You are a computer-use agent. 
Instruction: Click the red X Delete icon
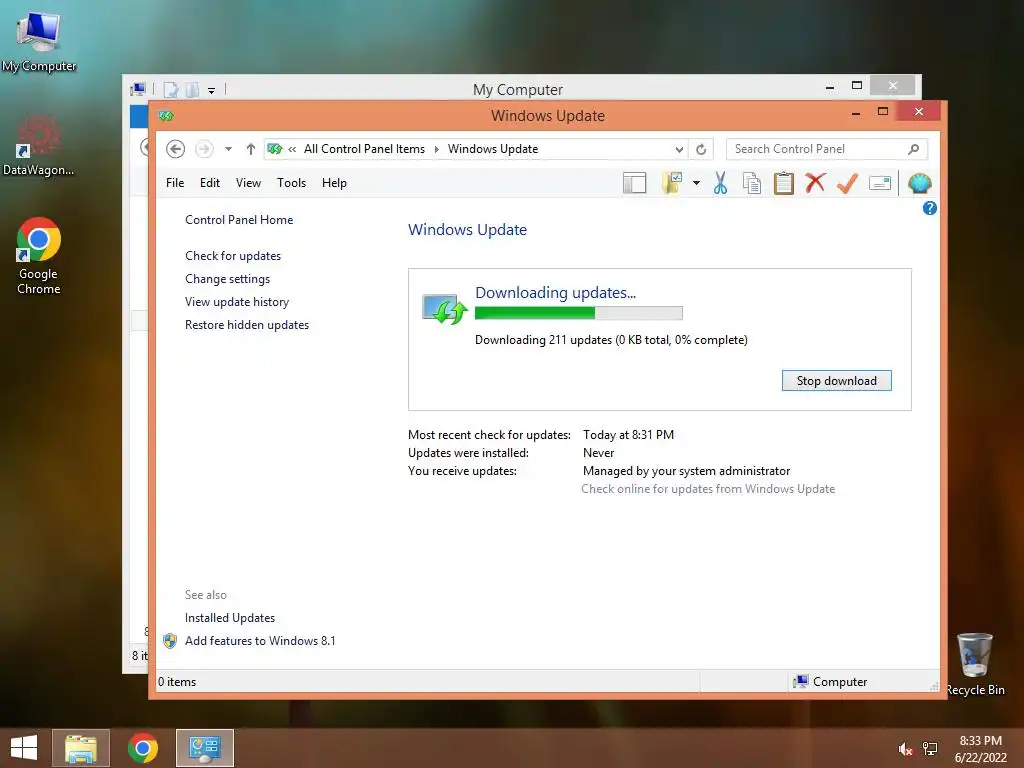815,183
